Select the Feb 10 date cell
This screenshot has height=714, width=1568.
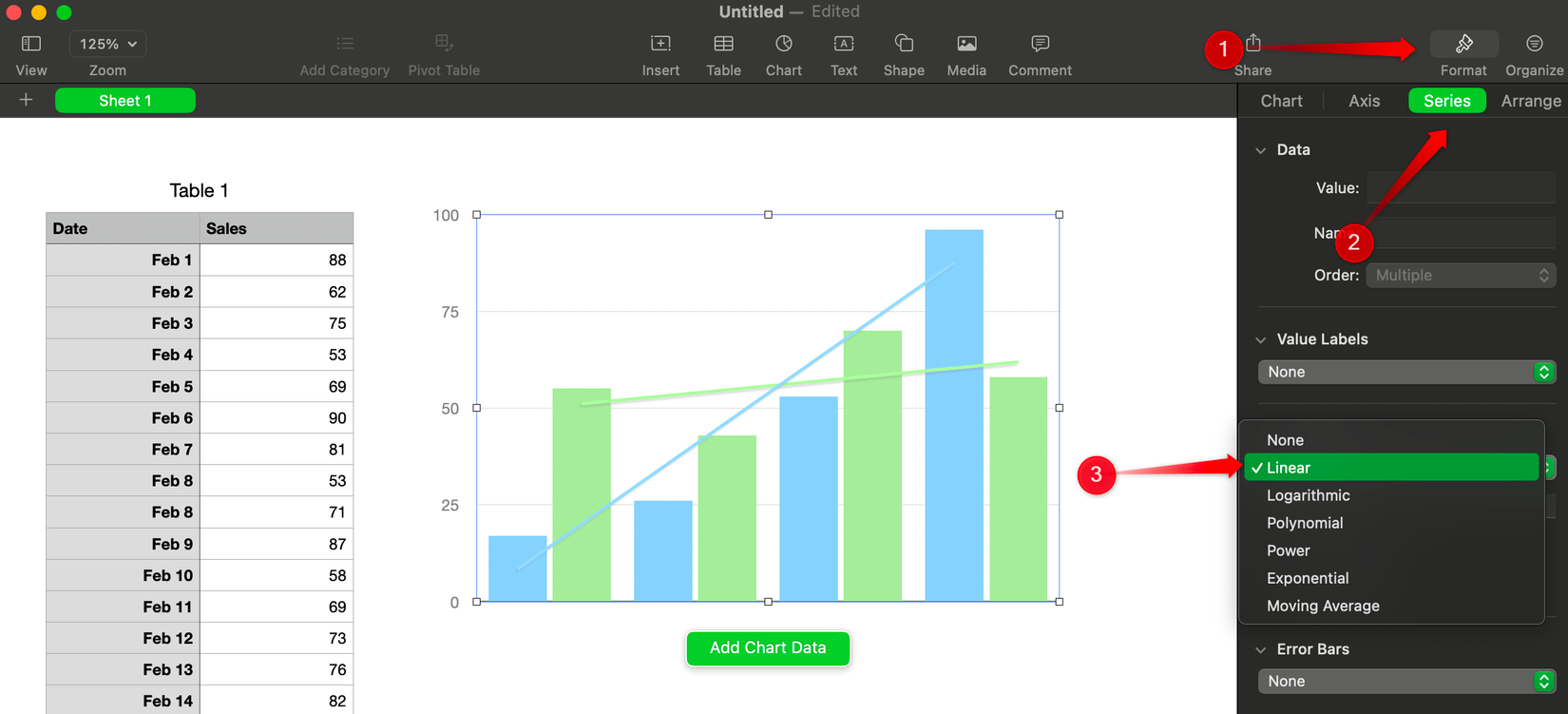click(x=123, y=575)
